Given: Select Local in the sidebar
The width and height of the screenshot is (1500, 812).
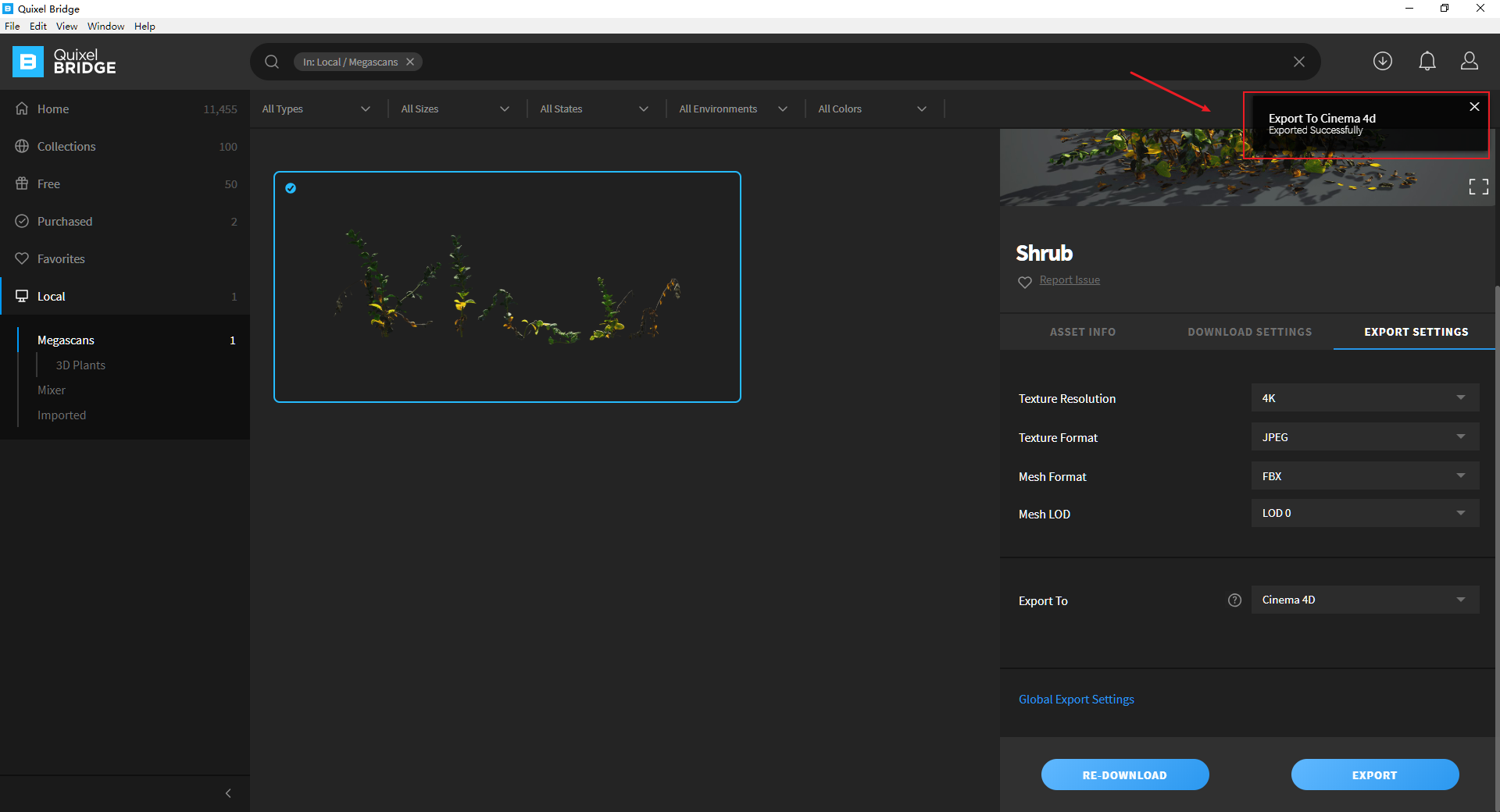Looking at the screenshot, I should coord(125,297).
